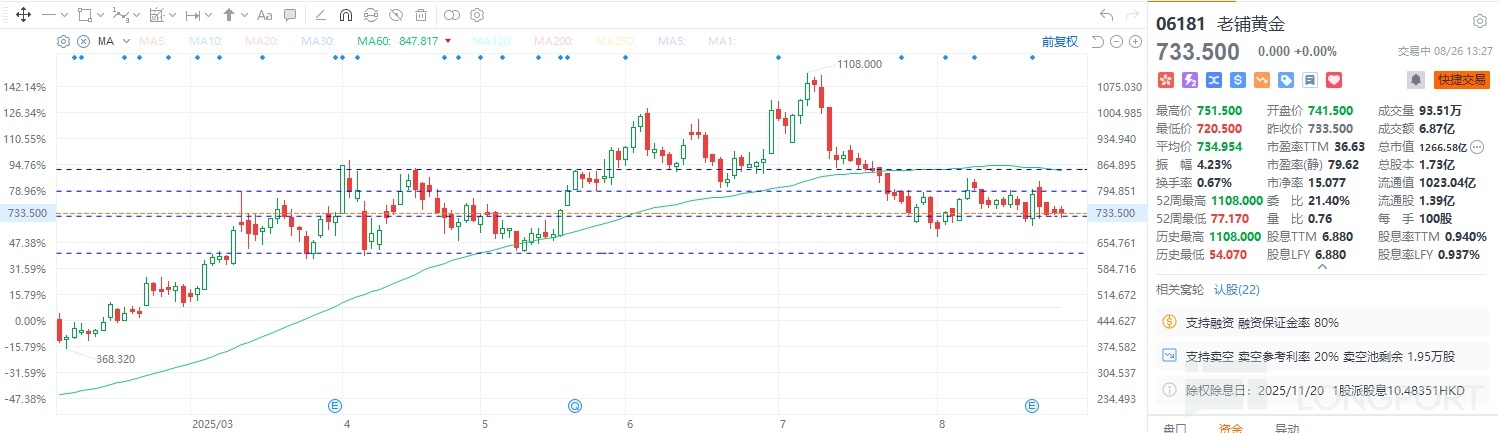Select the crosshair move cursor tool

pyautogui.click(x=23, y=15)
